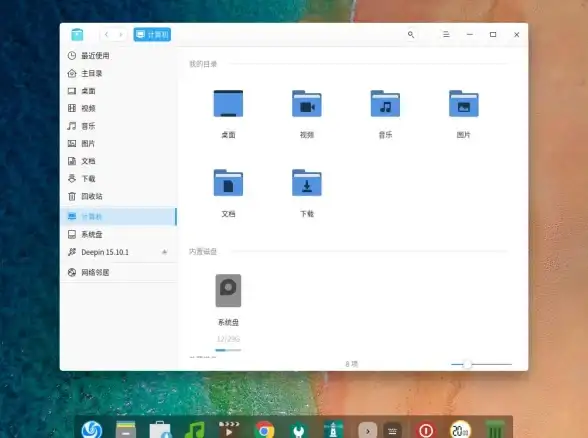Close the file manager window
Viewport: 588px width, 438px height.
click(516, 34)
